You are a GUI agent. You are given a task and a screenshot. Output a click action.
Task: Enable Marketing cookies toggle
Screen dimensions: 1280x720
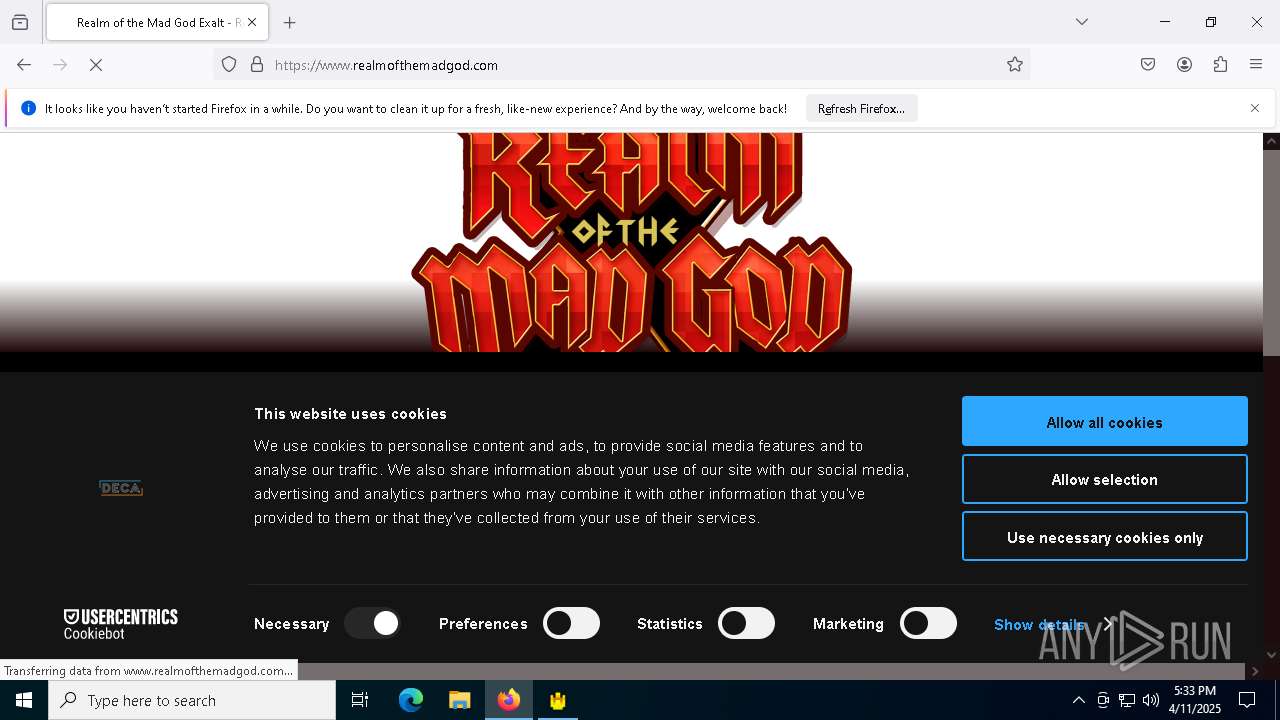point(928,624)
